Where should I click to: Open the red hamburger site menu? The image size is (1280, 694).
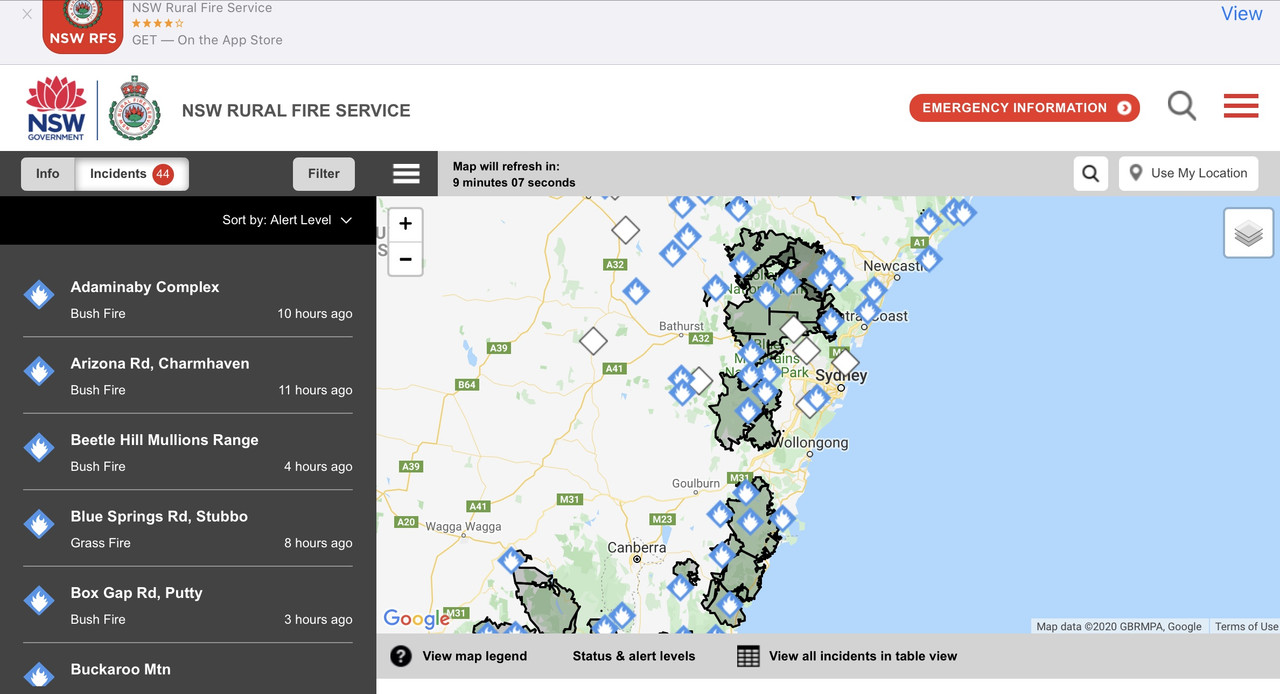[x=1241, y=106]
